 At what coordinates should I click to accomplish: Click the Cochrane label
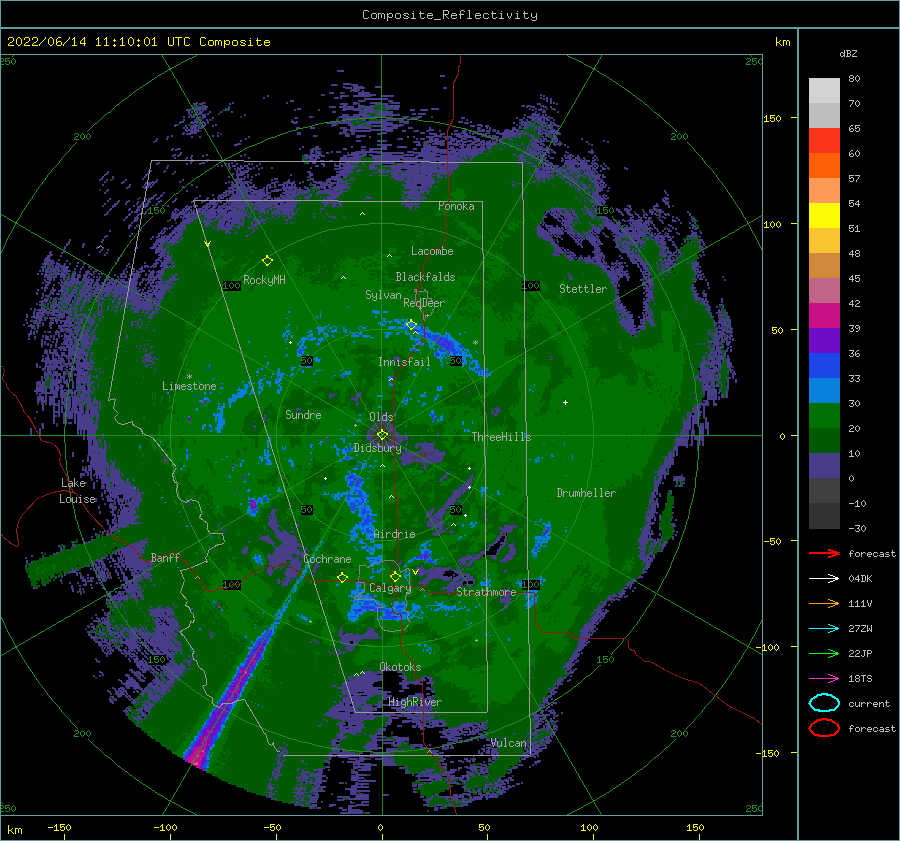pos(327,559)
